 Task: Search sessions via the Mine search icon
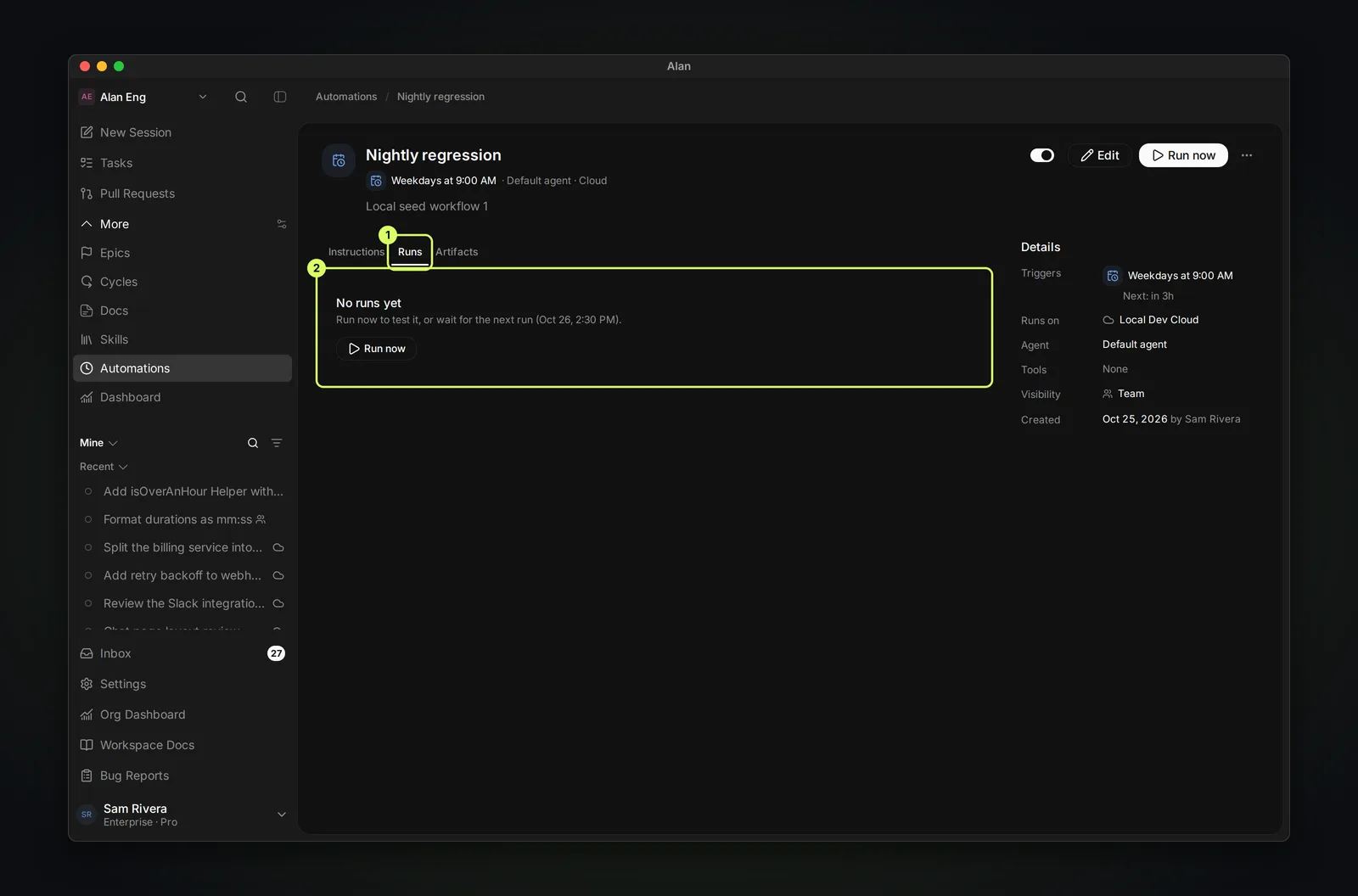[x=253, y=443]
